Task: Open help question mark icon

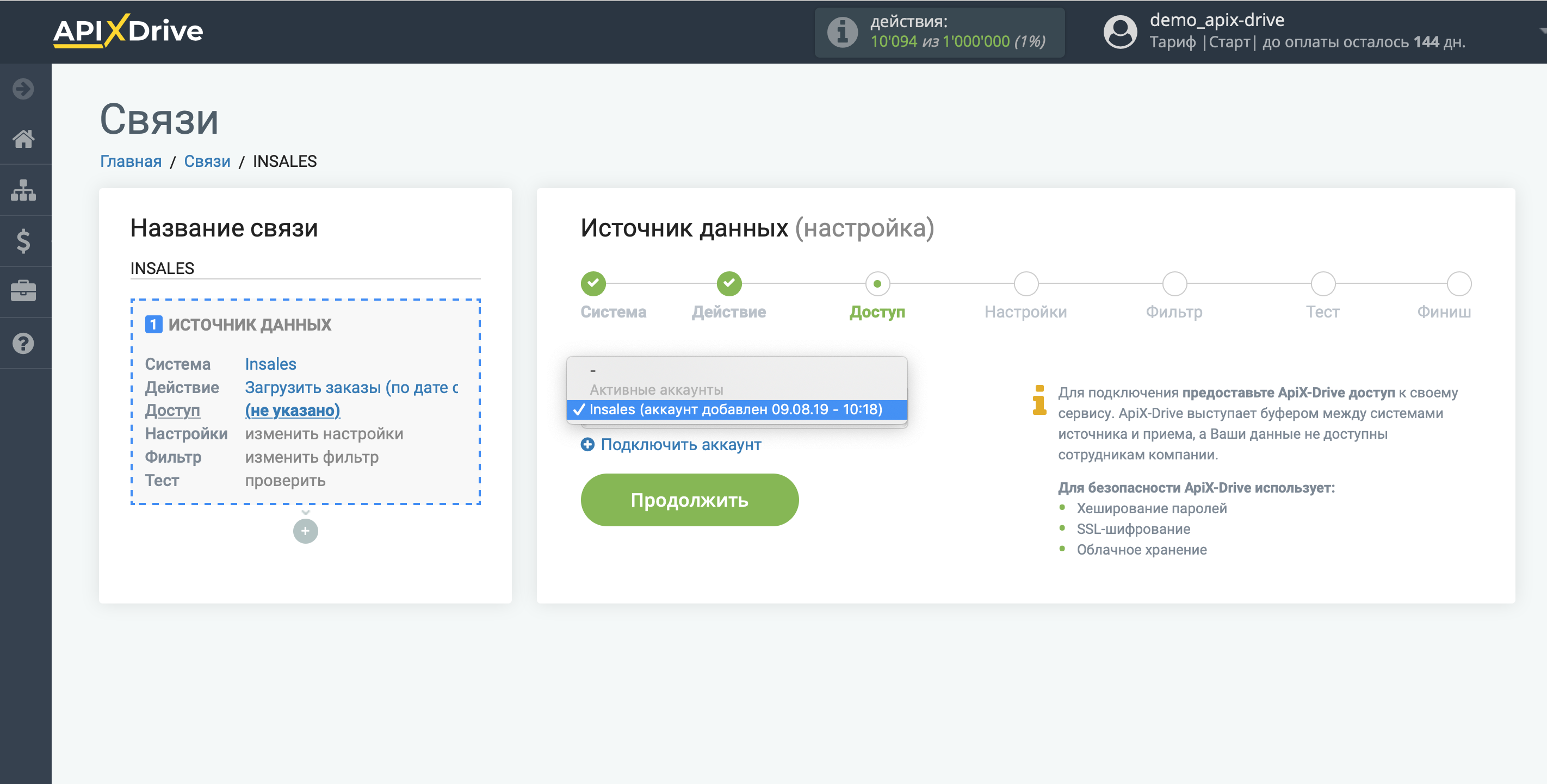Action: point(23,344)
